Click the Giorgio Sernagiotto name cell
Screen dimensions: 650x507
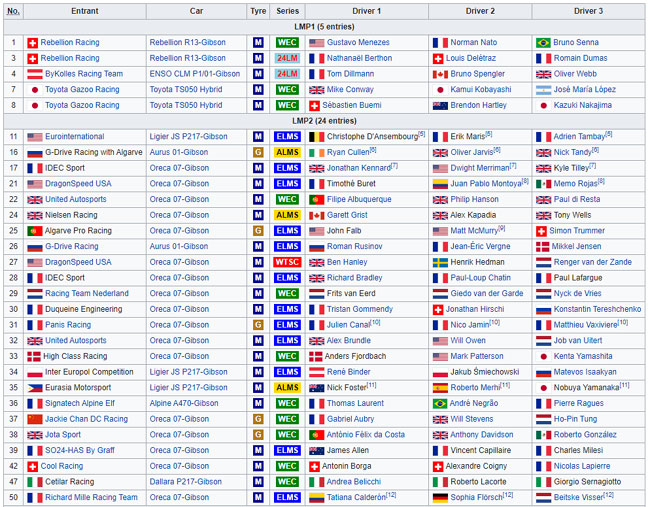(x=587, y=481)
